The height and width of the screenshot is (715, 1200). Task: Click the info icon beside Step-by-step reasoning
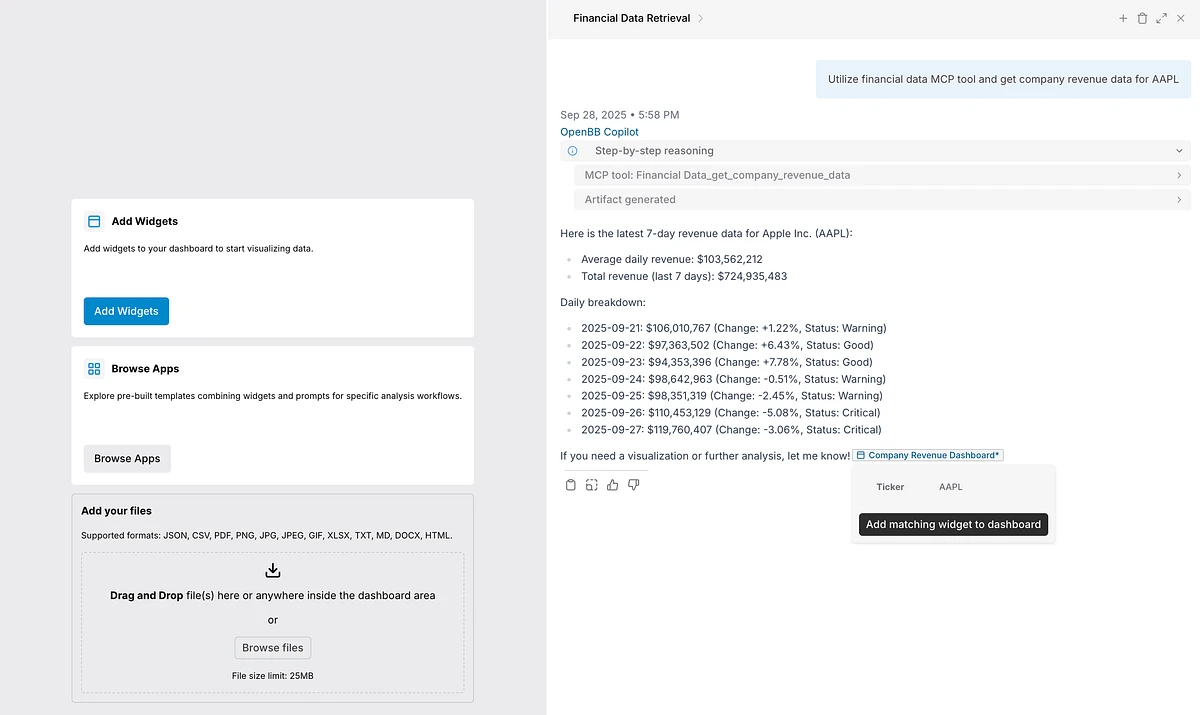573,151
